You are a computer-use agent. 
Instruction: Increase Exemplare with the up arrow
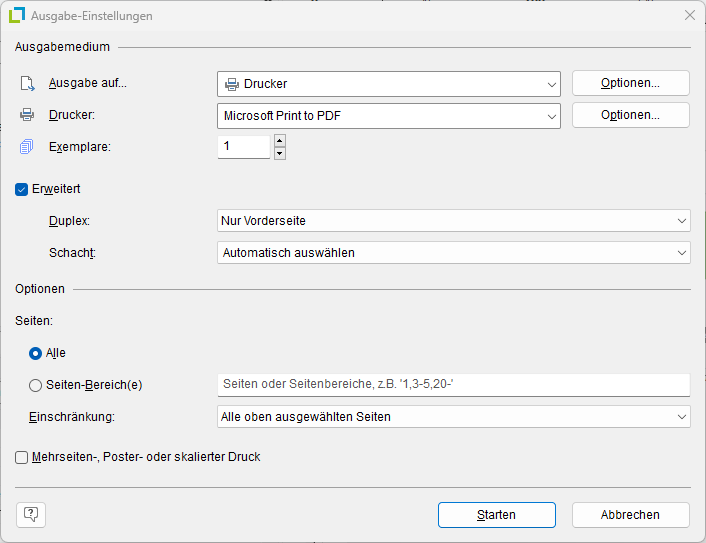(x=279, y=140)
